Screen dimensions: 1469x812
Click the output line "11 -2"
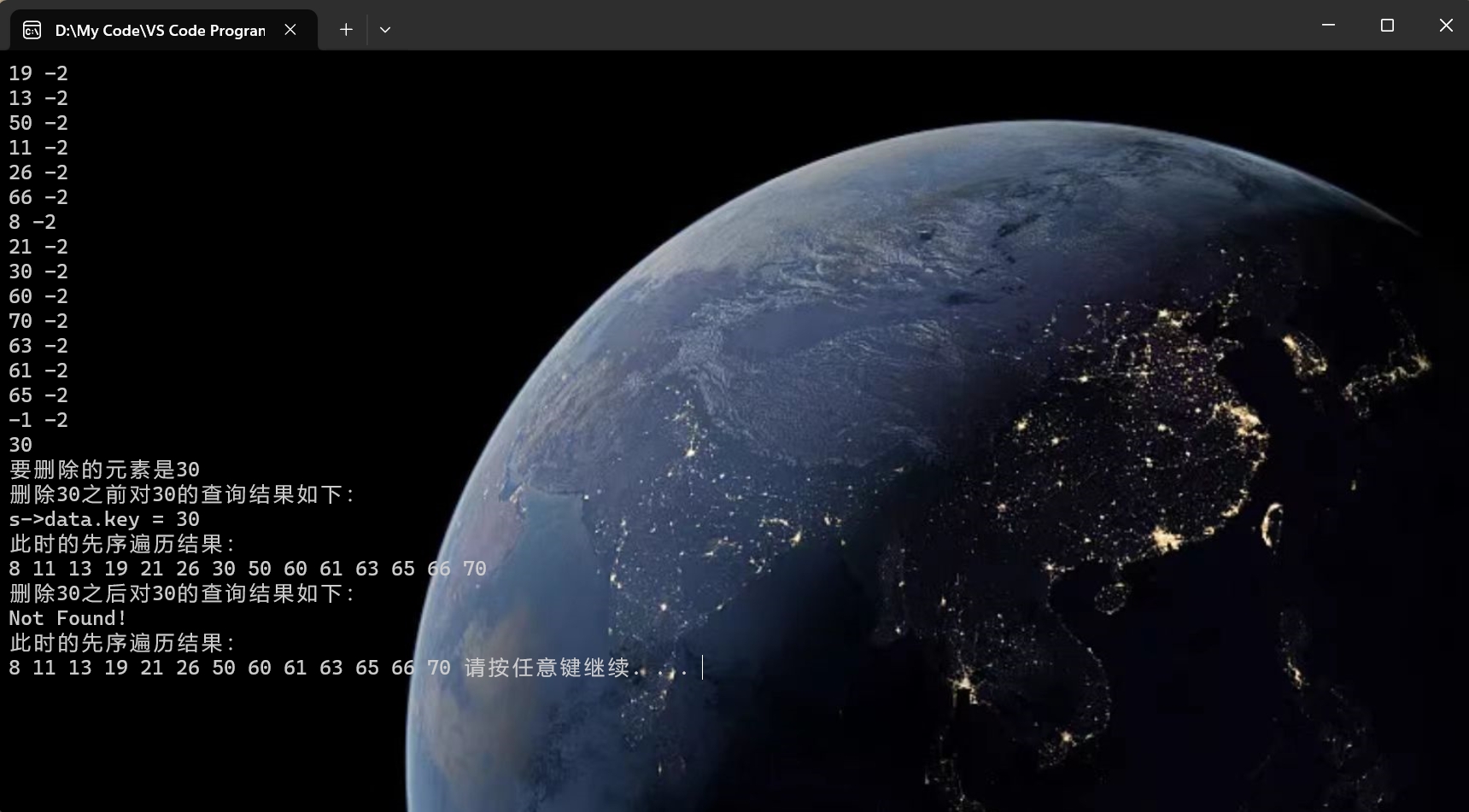pos(38,148)
